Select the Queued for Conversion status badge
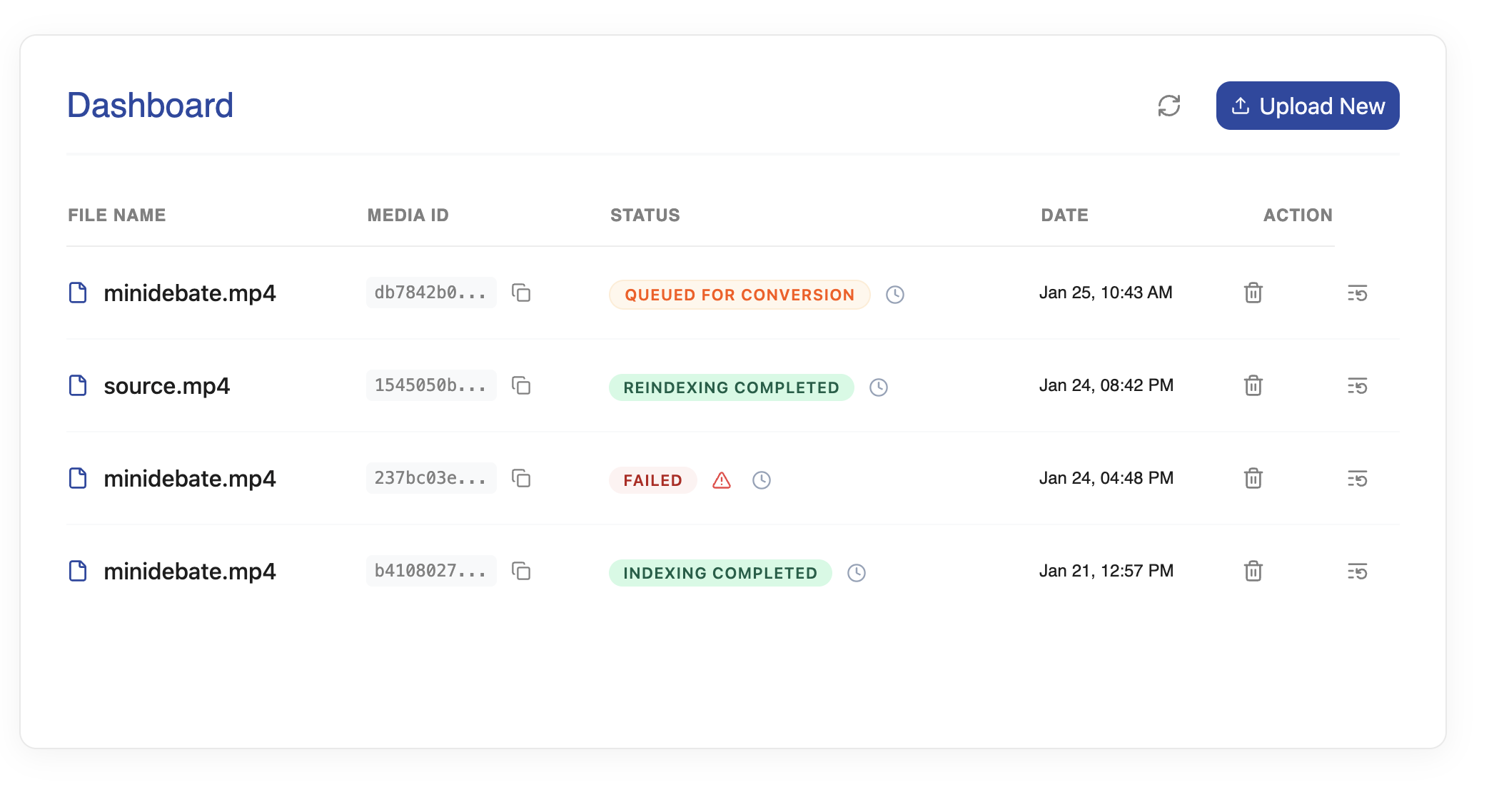The height and width of the screenshot is (812, 1489). click(x=739, y=294)
